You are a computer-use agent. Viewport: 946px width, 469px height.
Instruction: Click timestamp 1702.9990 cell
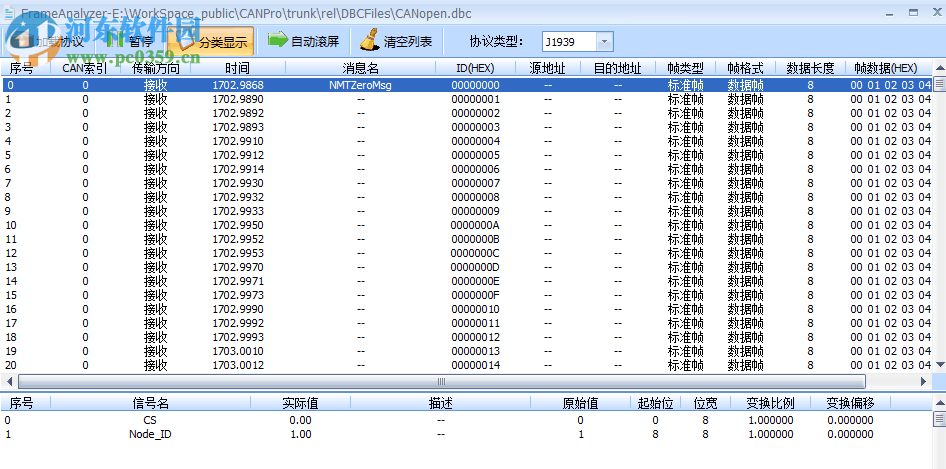click(238, 309)
